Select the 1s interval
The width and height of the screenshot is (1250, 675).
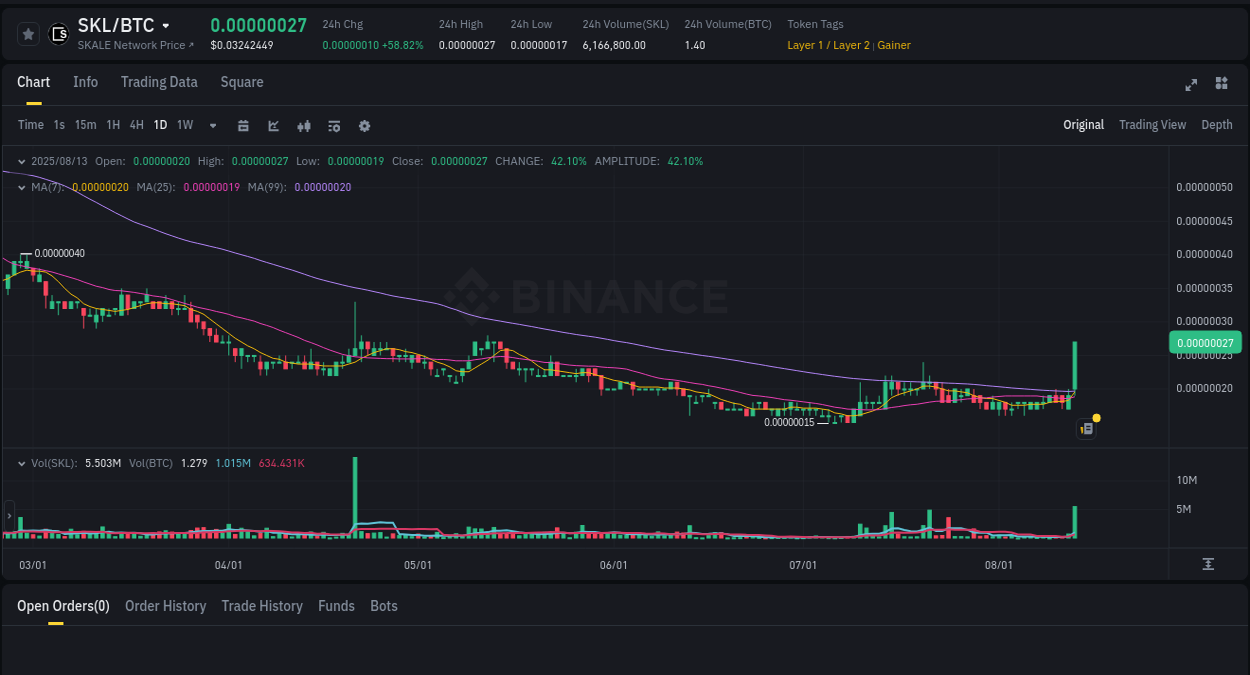pyautogui.click(x=59, y=125)
